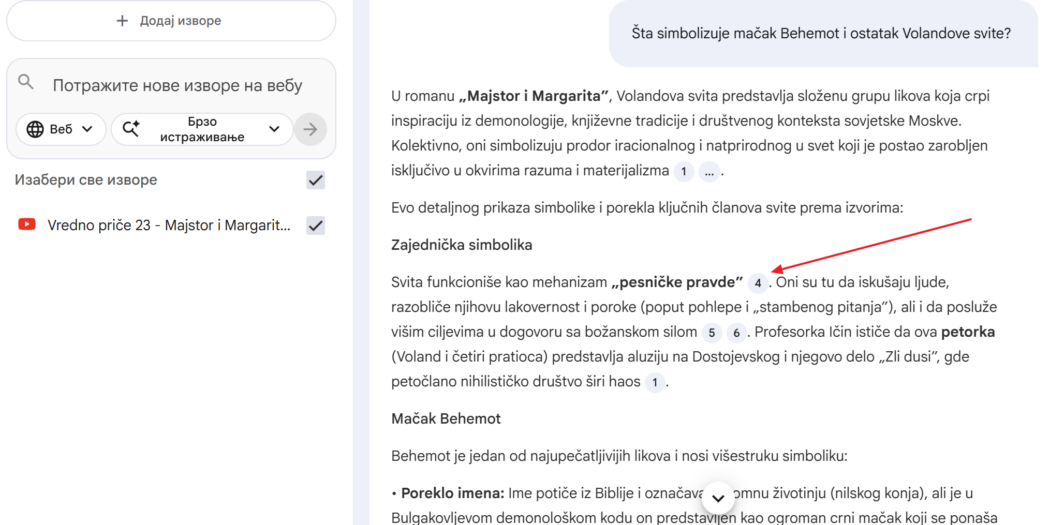The height and width of the screenshot is (525, 1050).
Task: Open citation 1 after širi haos
Action: 654,382
